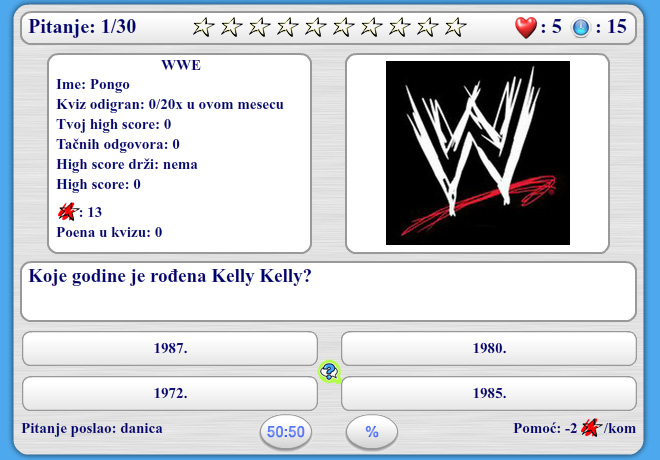Choose the answer 1972.
The image size is (660, 460).
point(170,394)
